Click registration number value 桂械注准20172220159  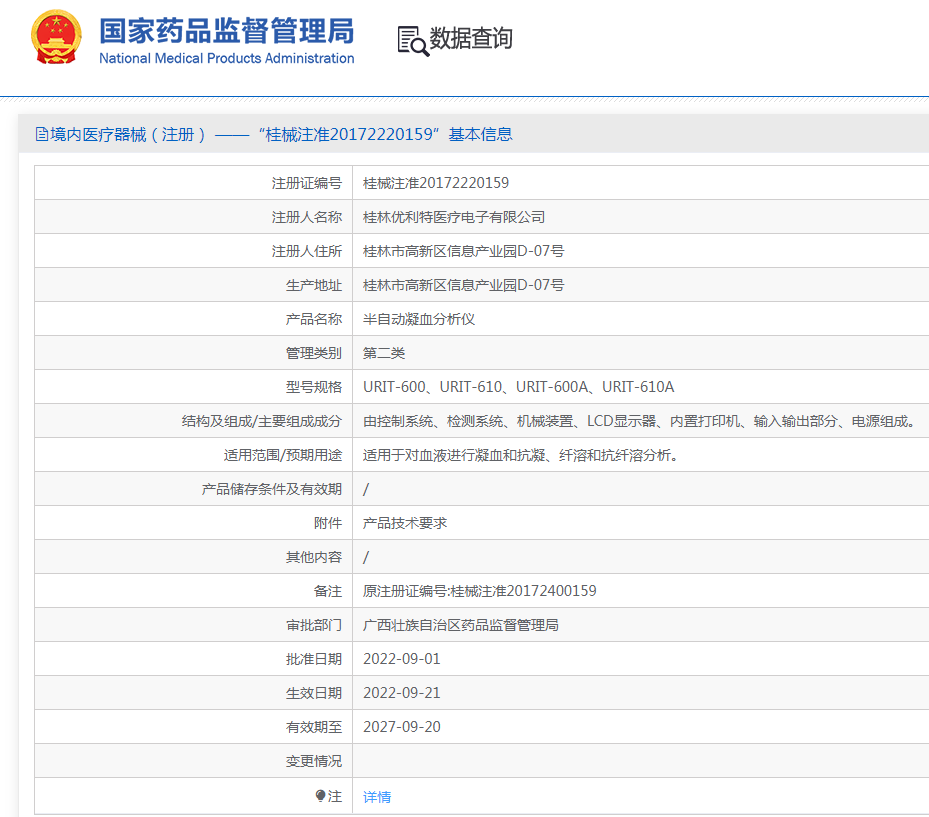click(435, 183)
